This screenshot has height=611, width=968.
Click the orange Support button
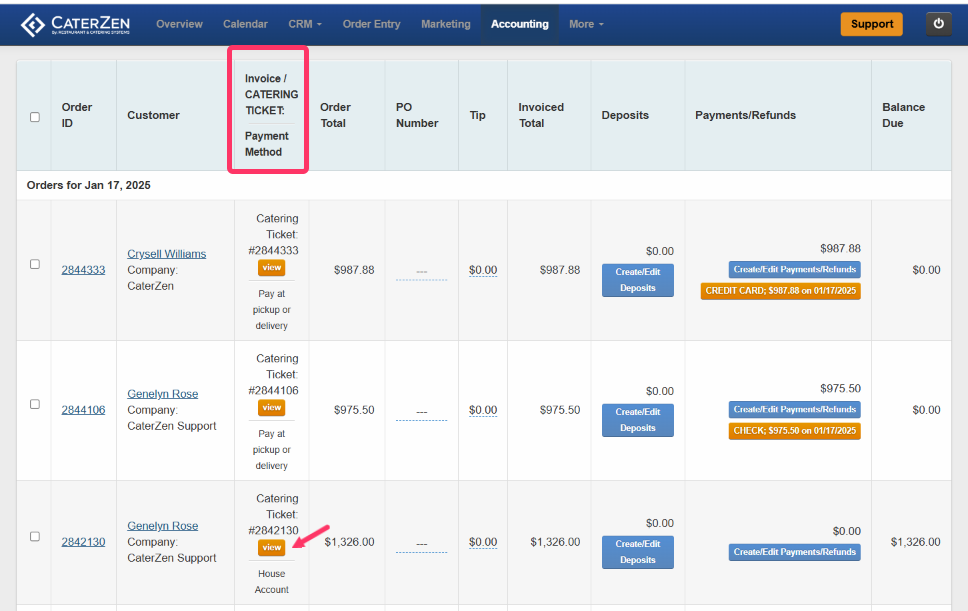coord(872,24)
